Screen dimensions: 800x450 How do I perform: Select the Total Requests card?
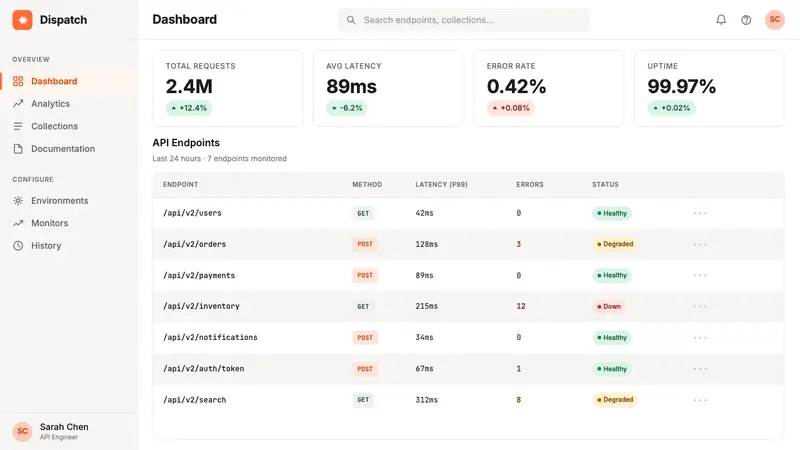click(228, 88)
